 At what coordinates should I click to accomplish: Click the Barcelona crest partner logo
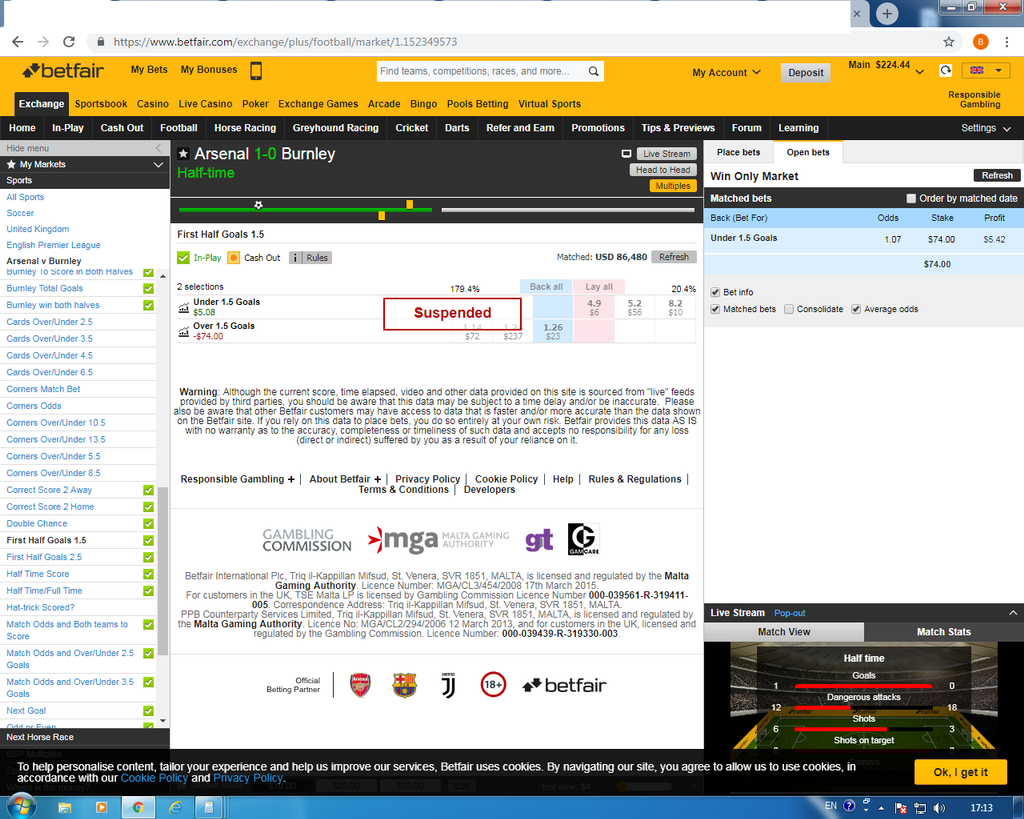pos(404,685)
